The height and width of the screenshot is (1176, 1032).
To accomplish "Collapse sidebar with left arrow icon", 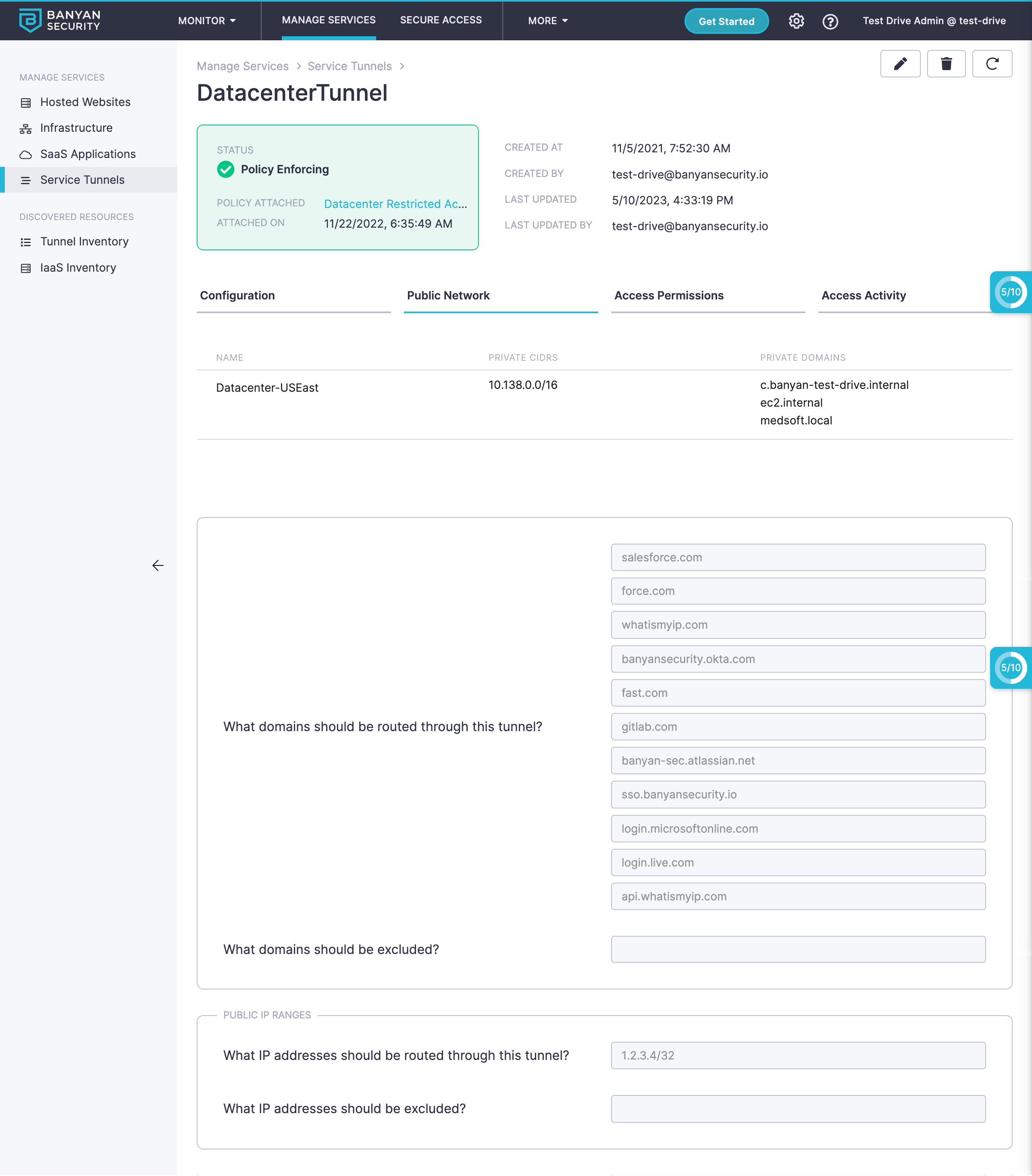I will [158, 565].
